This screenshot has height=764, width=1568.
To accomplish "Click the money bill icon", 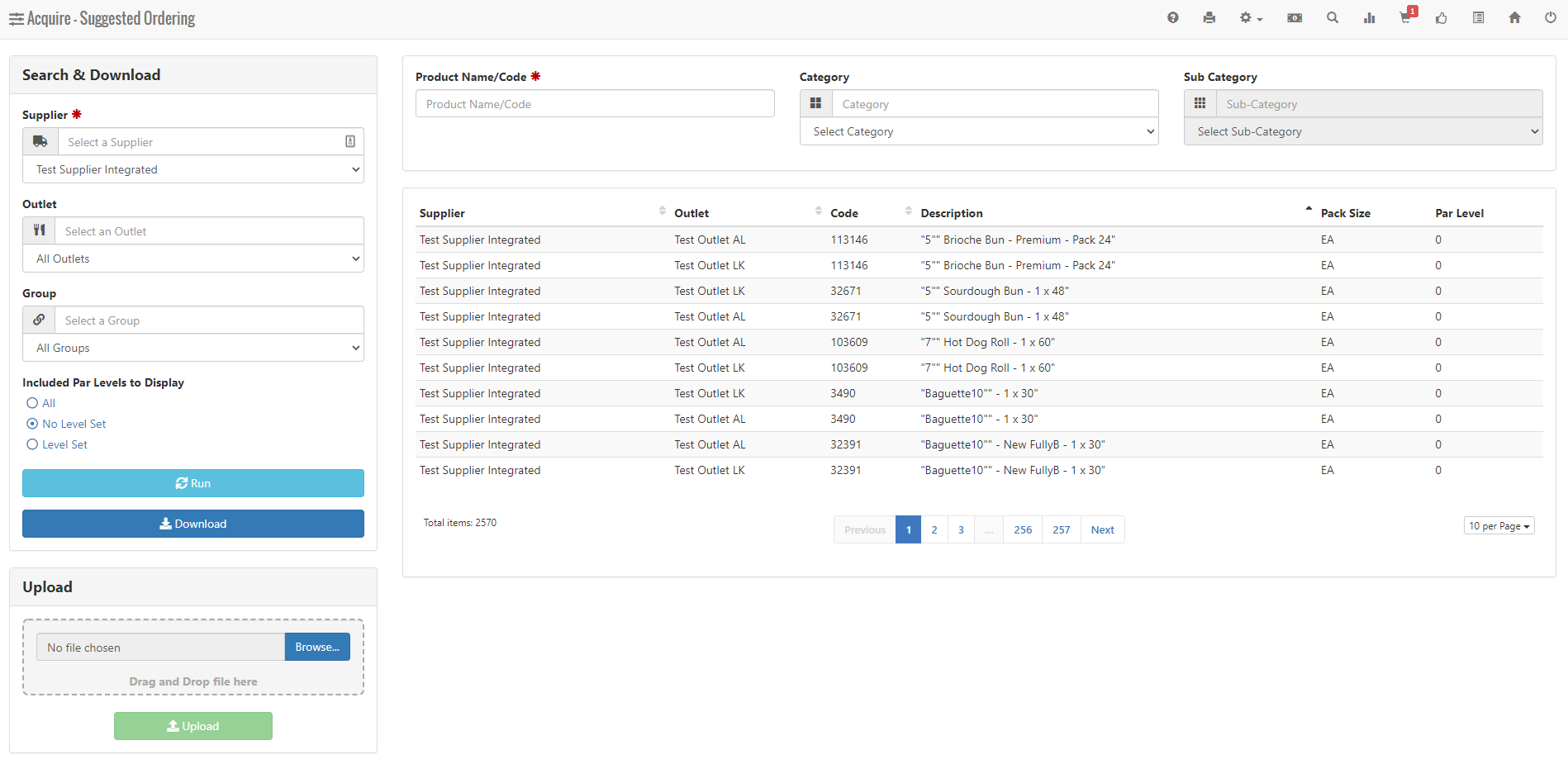I will coord(1295,17).
